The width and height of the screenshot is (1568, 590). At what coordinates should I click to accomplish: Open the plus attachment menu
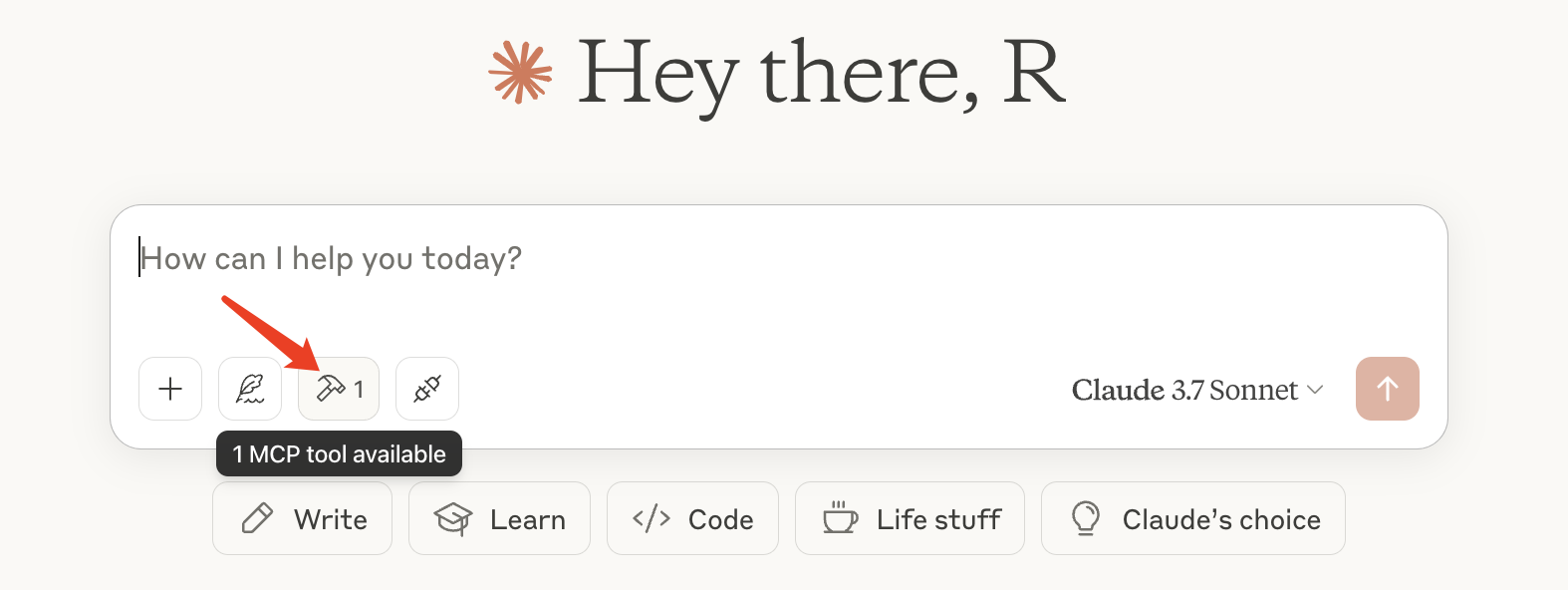click(x=170, y=389)
